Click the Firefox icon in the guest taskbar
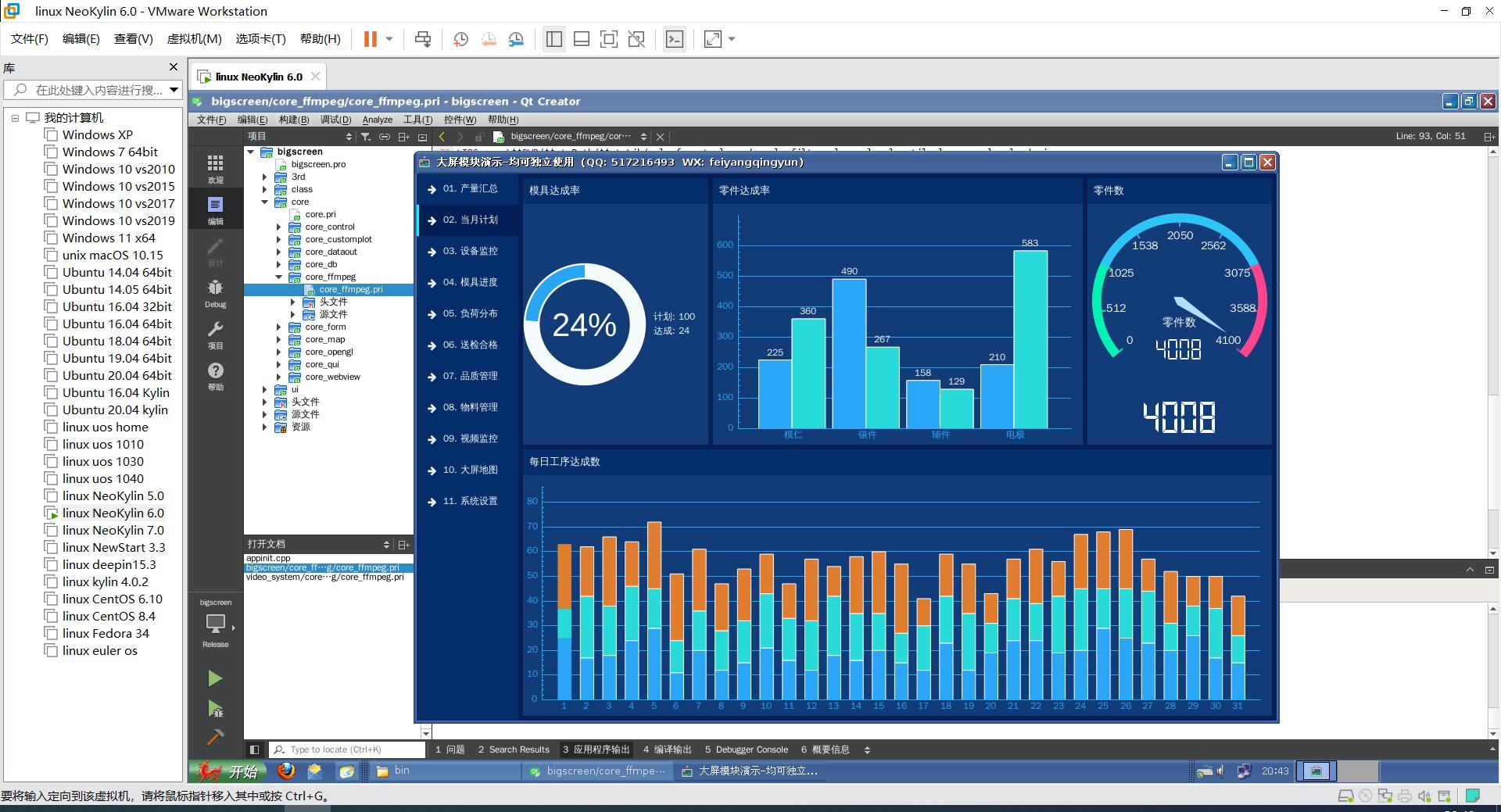This screenshot has width=1501, height=812. [286, 771]
